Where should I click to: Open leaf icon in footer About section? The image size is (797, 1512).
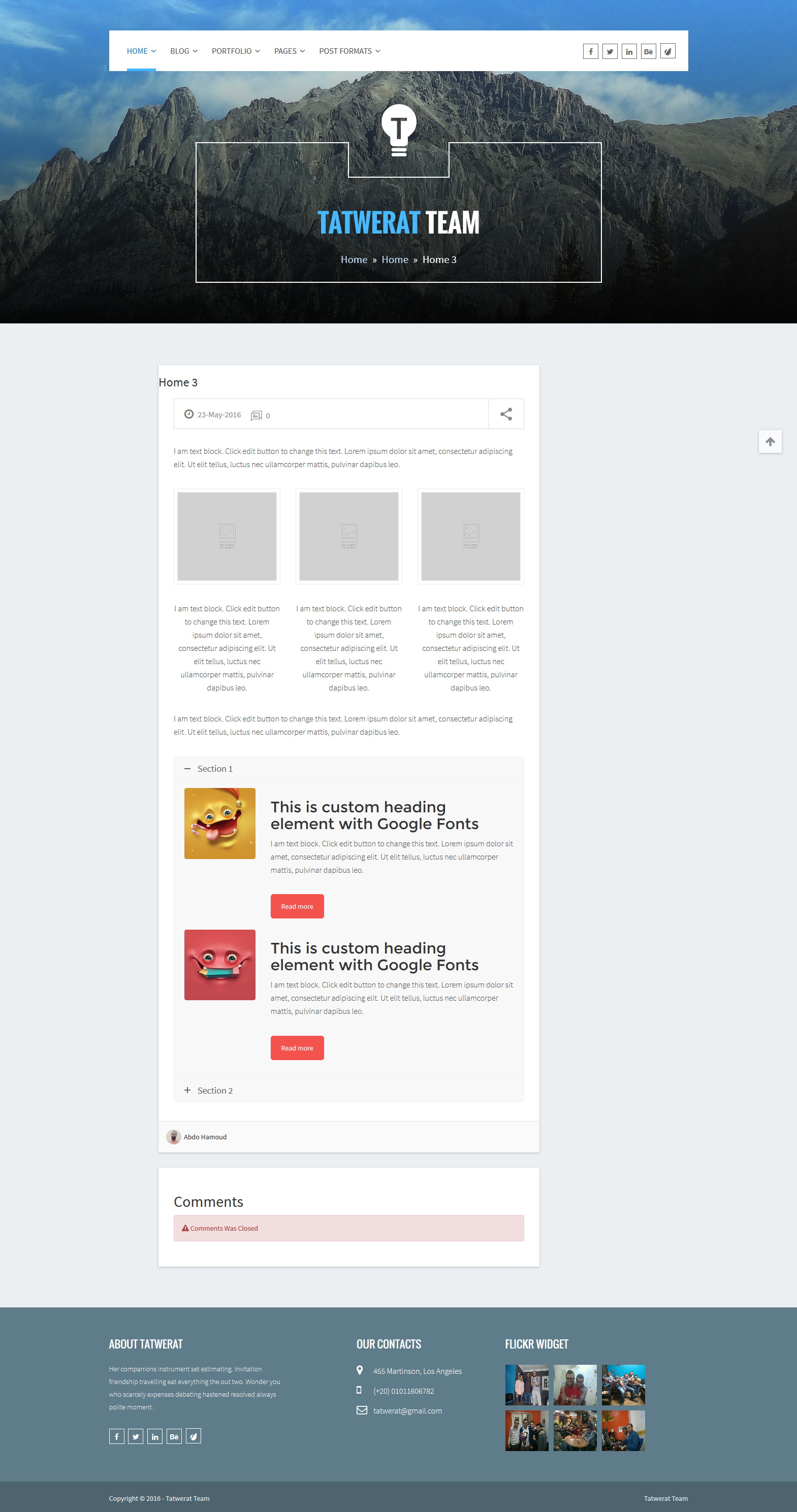point(194,1436)
